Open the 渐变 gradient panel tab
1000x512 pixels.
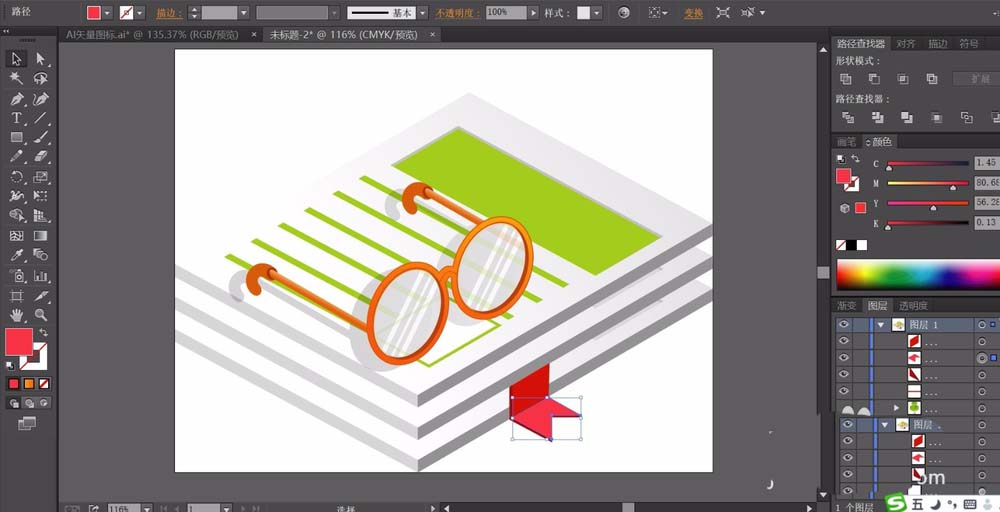click(847, 305)
